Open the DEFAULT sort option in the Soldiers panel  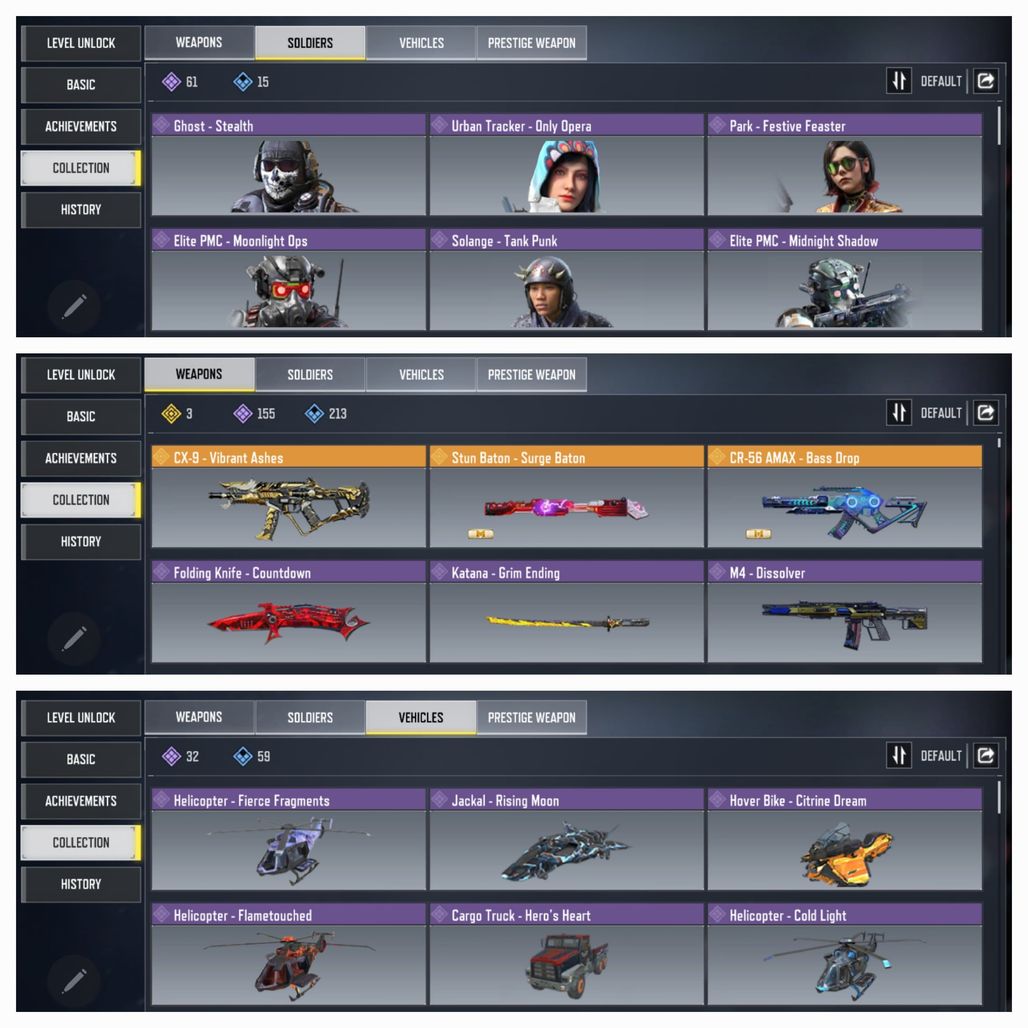click(941, 81)
